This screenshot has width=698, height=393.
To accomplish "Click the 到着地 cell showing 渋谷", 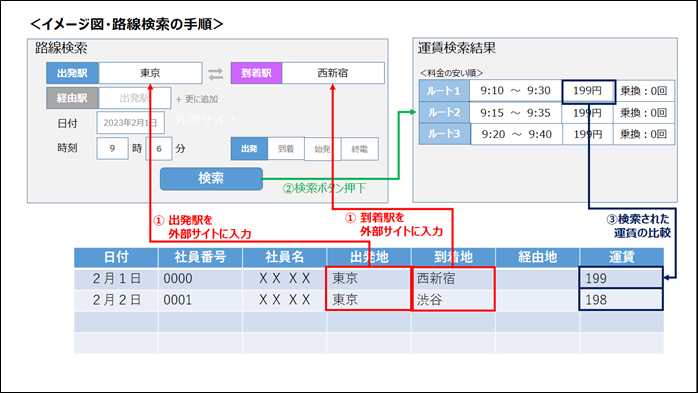I will click(x=453, y=300).
